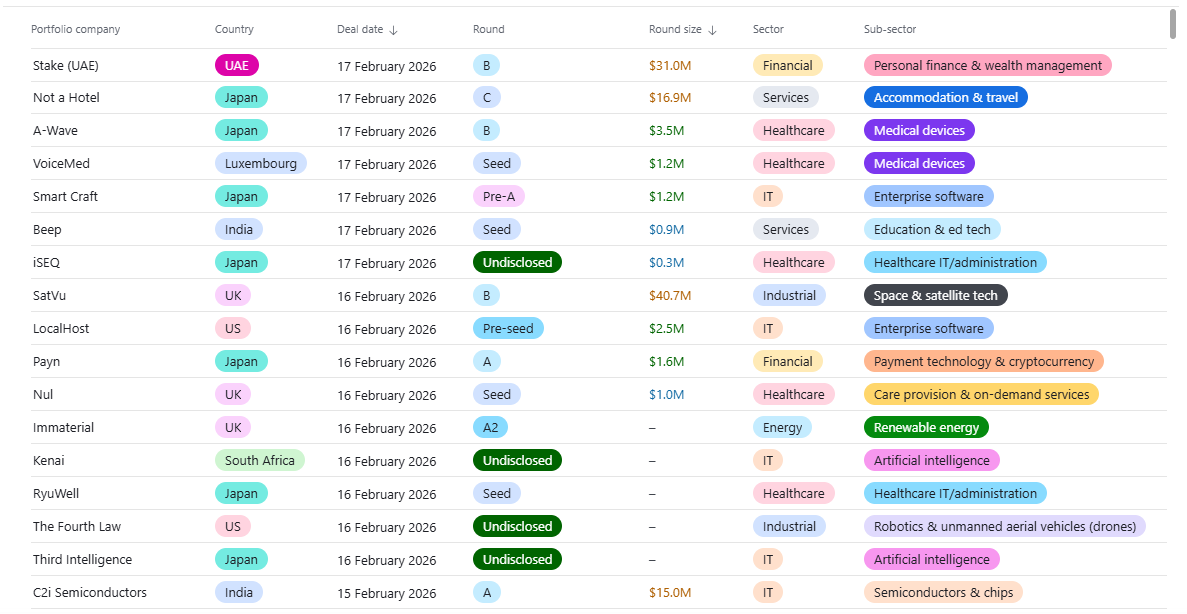The height and width of the screenshot is (614, 1187).
Task: Open the Stake (UAE) company entry
Action: pos(66,66)
